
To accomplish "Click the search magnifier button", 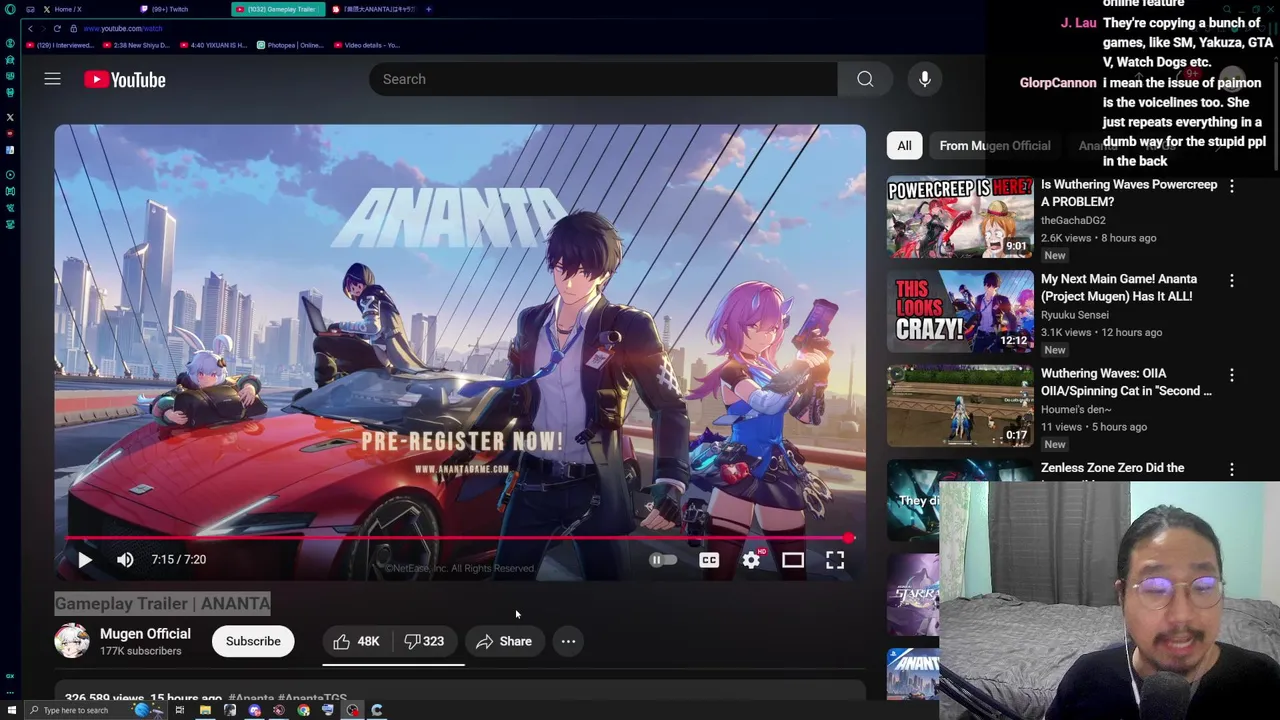I will (x=865, y=79).
